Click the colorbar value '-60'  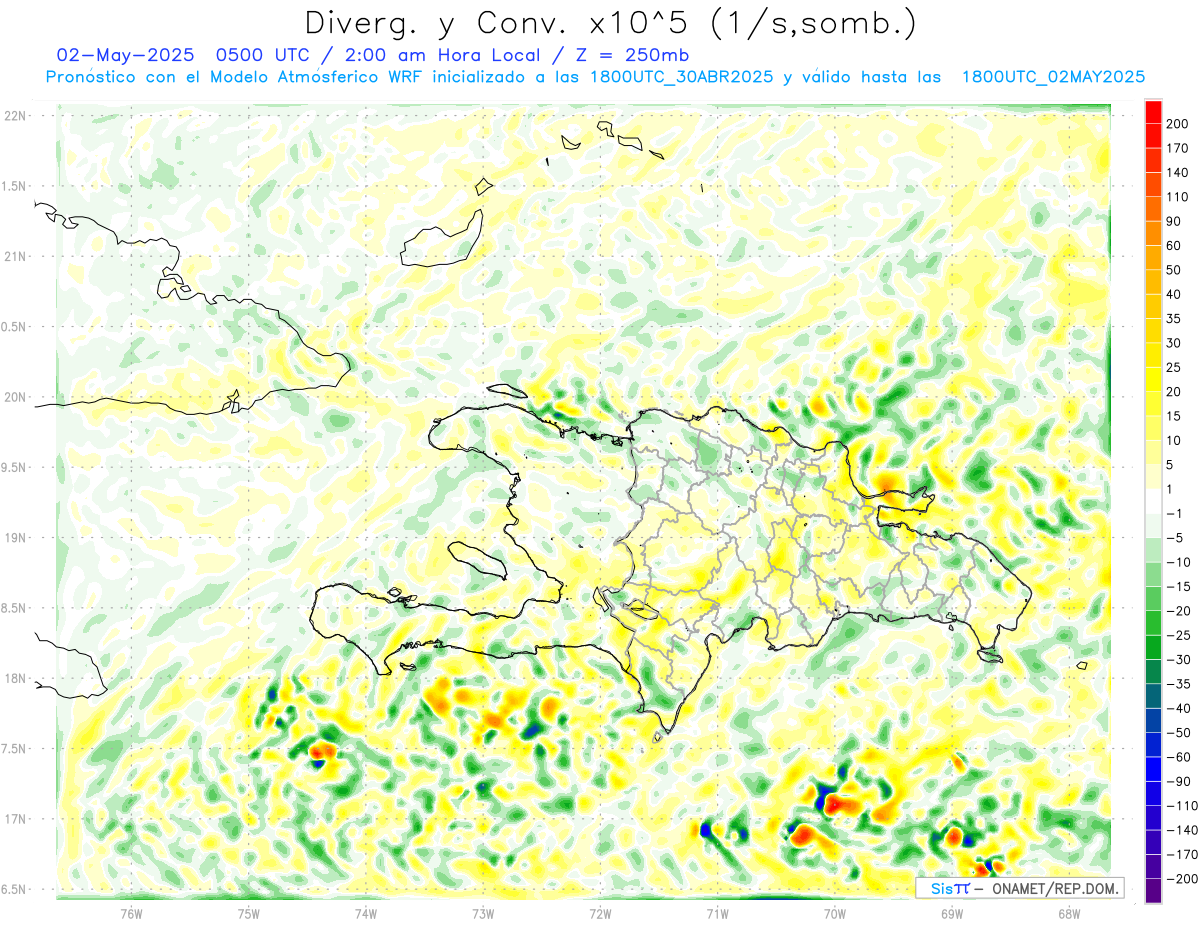pyautogui.click(x=1177, y=757)
